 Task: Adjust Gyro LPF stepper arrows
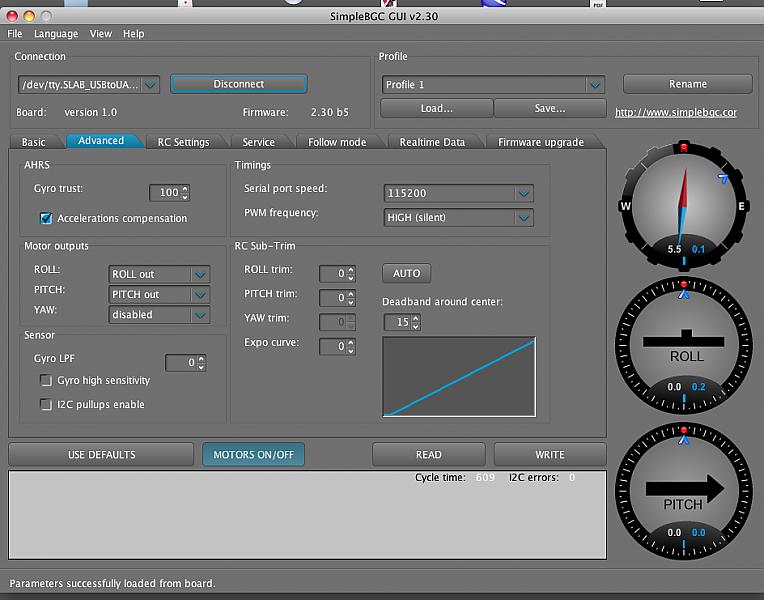click(201, 363)
